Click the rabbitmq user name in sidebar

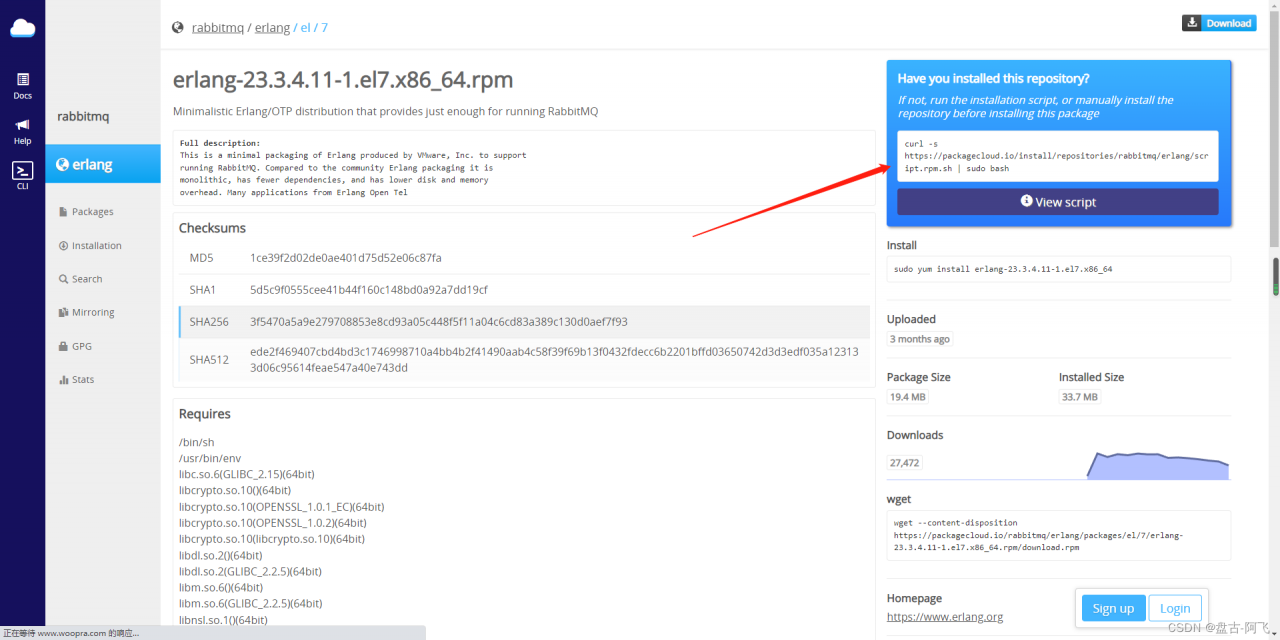pos(83,117)
